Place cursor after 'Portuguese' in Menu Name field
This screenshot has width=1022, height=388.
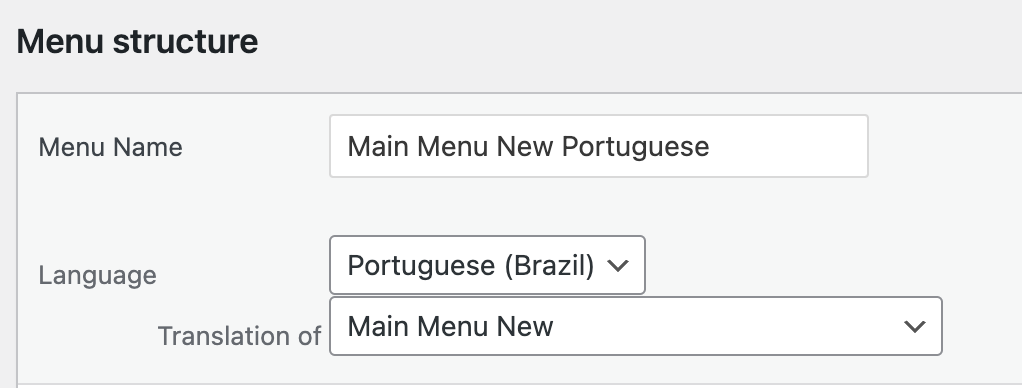[x=710, y=147]
